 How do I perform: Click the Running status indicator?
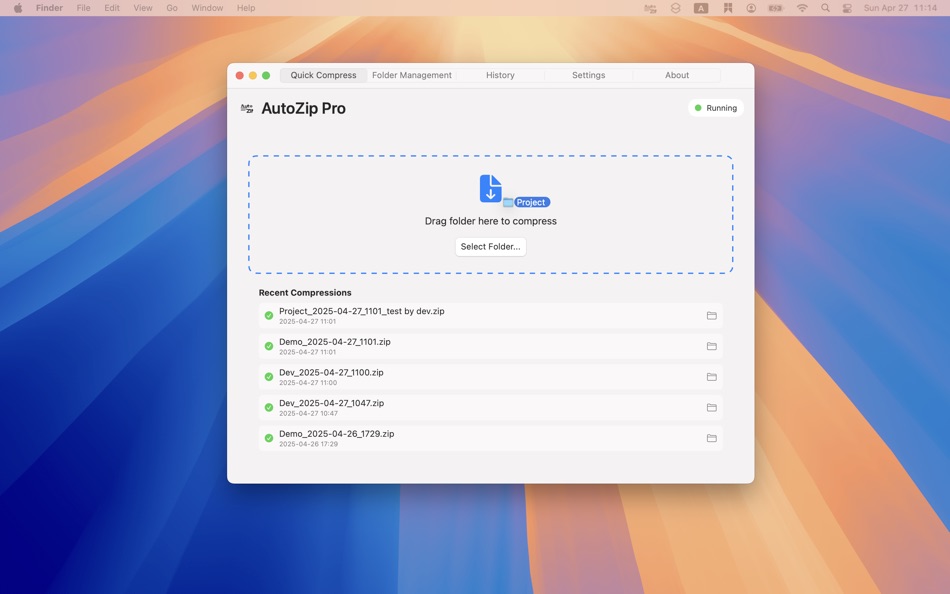tap(716, 108)
